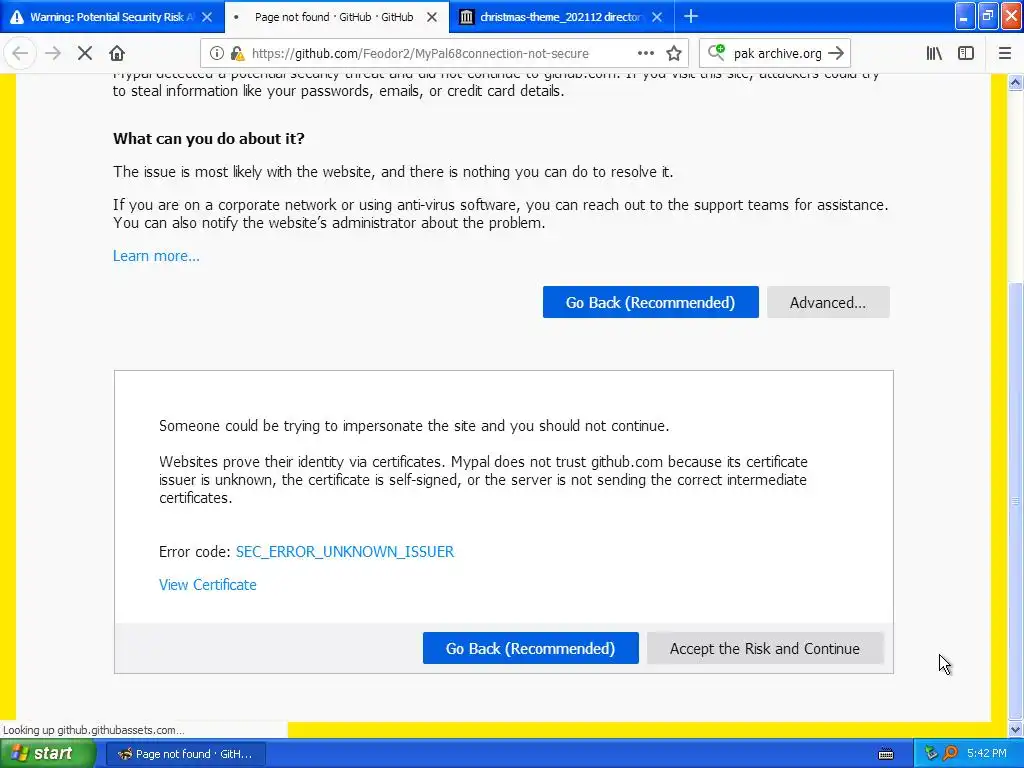Image resolution: width=1024 pixels, height=768 pixels.
Task: Select Page not found taskbar window button
Action: (x=184, y=754)
